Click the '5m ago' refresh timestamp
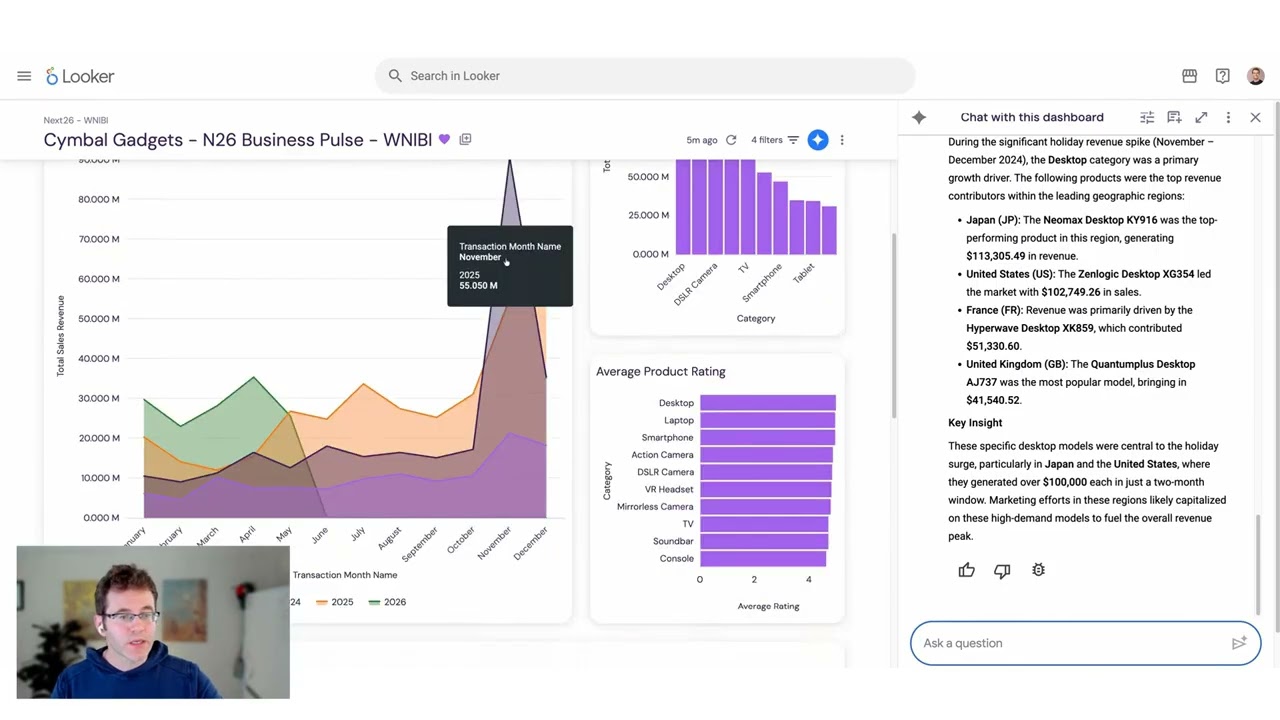Screen dimensions: 1280x720 tap(702, 140)
